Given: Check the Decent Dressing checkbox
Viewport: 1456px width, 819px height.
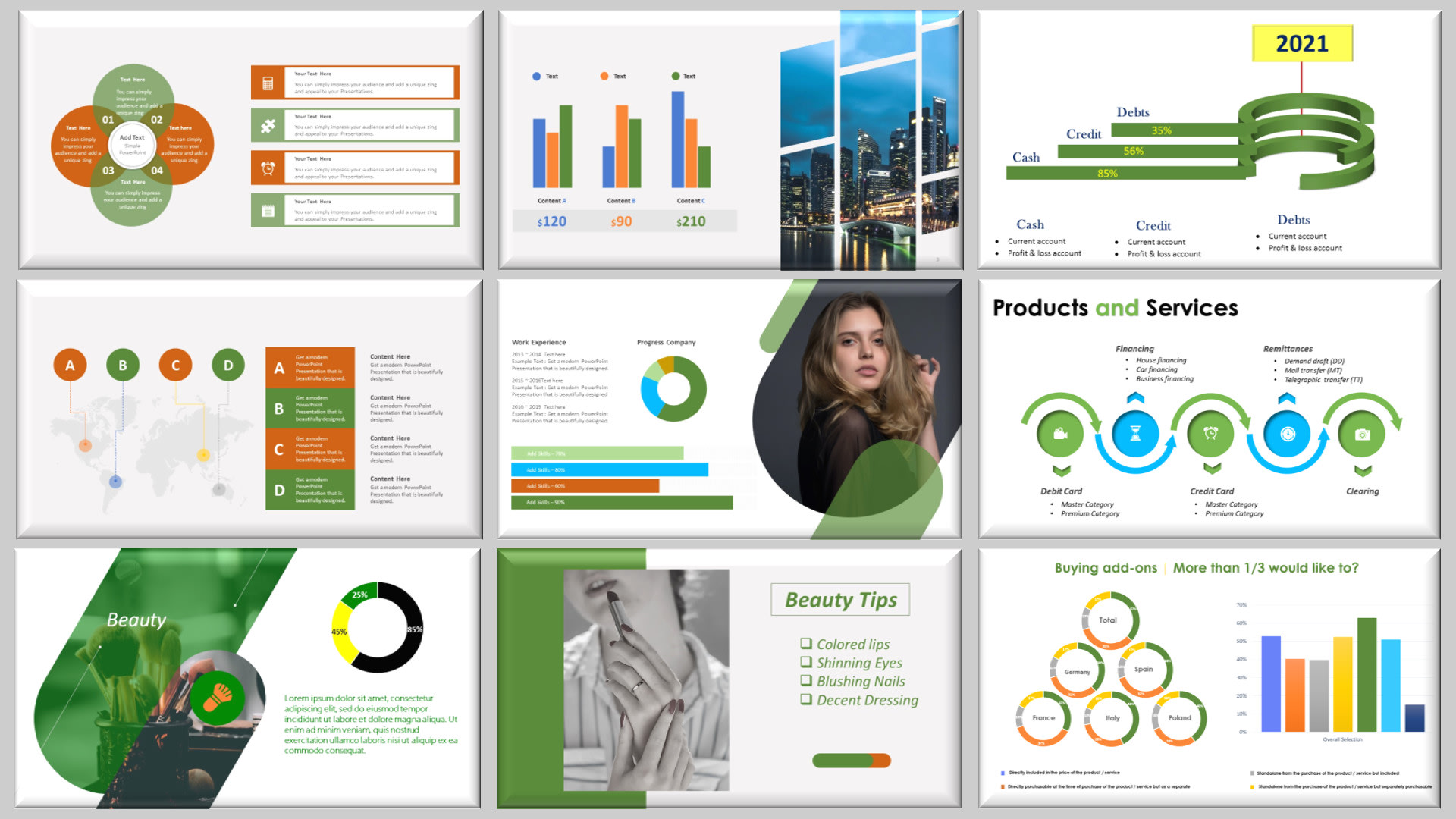Looking at the screenshot, I should [x=806, y=699].
